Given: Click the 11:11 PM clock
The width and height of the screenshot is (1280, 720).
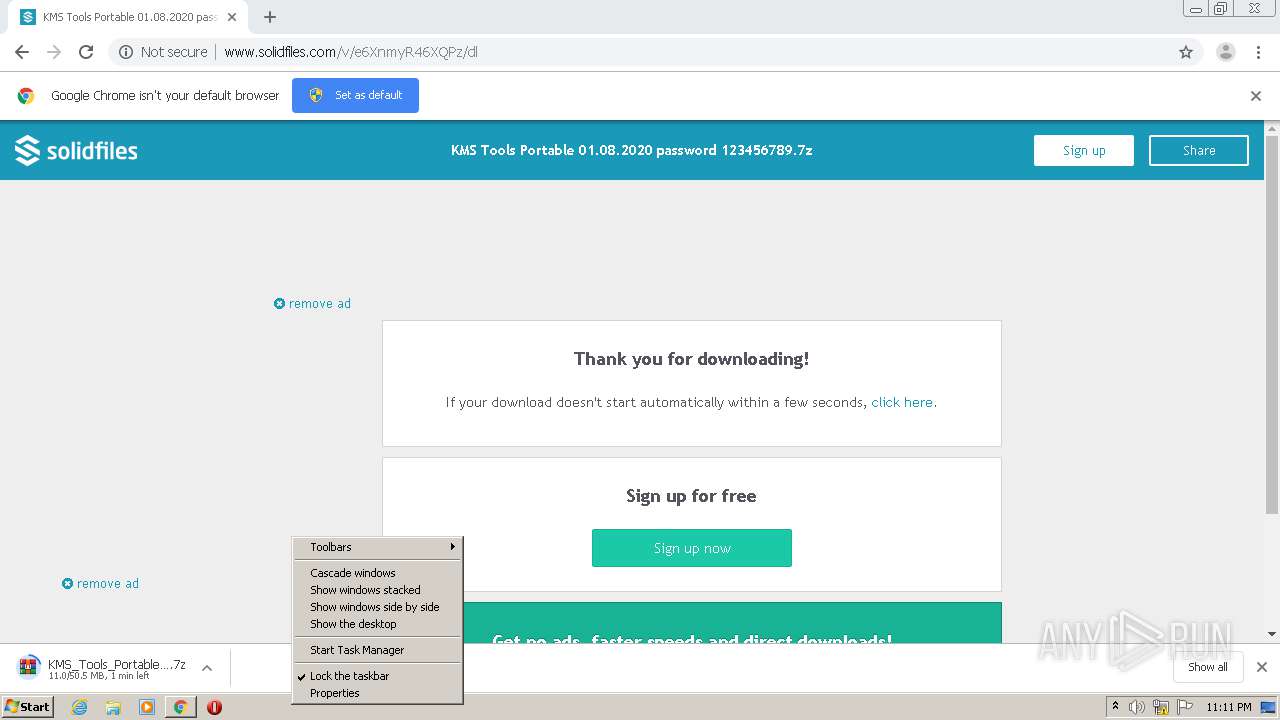Looking at the screenshot, I should 1229,707.
